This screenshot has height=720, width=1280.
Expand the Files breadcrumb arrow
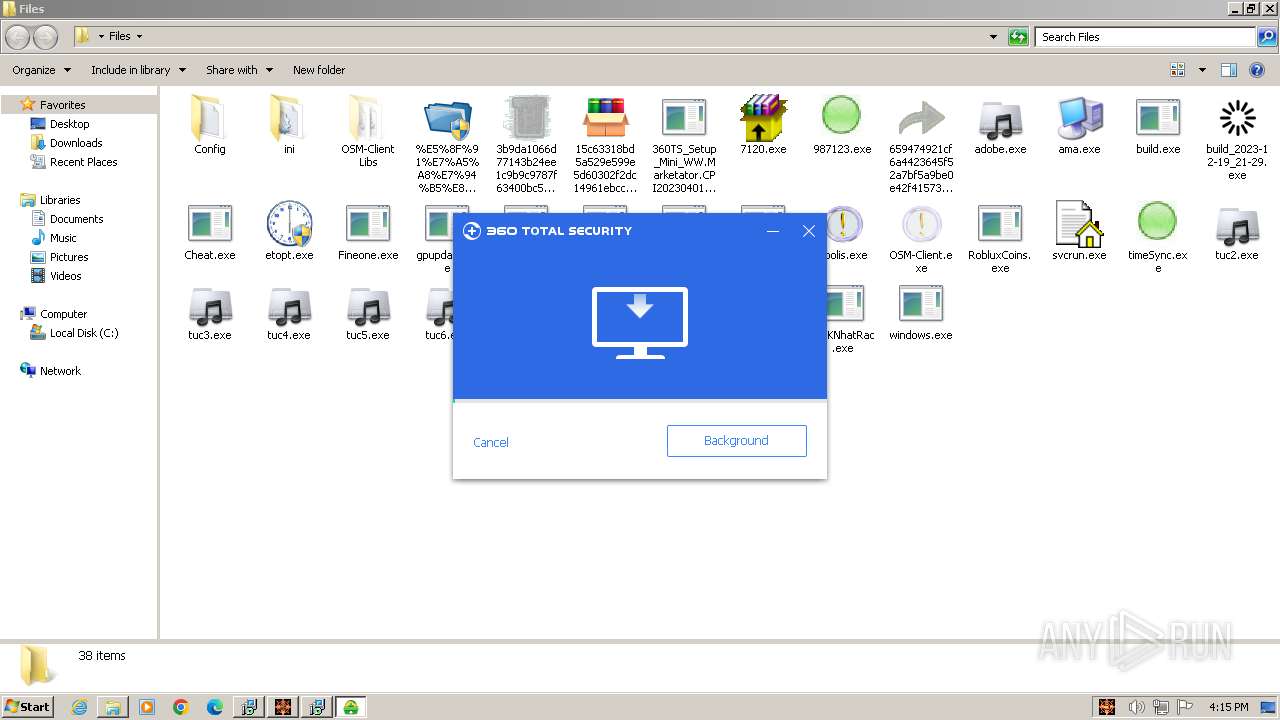139,37
